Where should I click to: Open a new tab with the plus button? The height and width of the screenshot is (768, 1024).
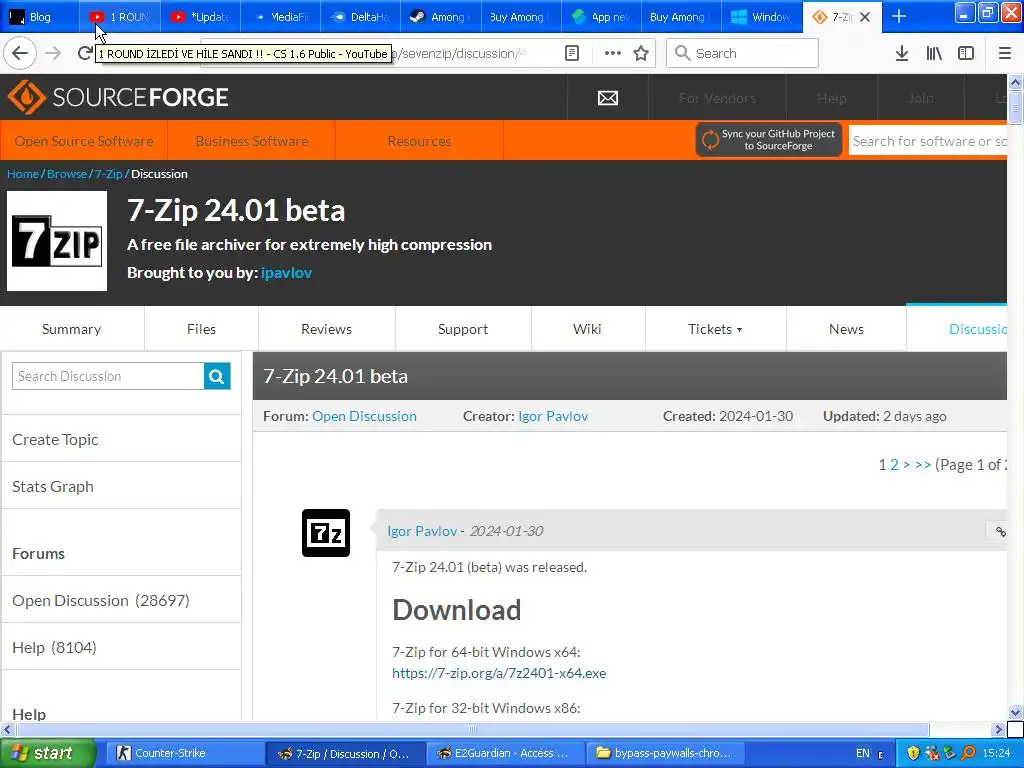click(x=899, y=16)
